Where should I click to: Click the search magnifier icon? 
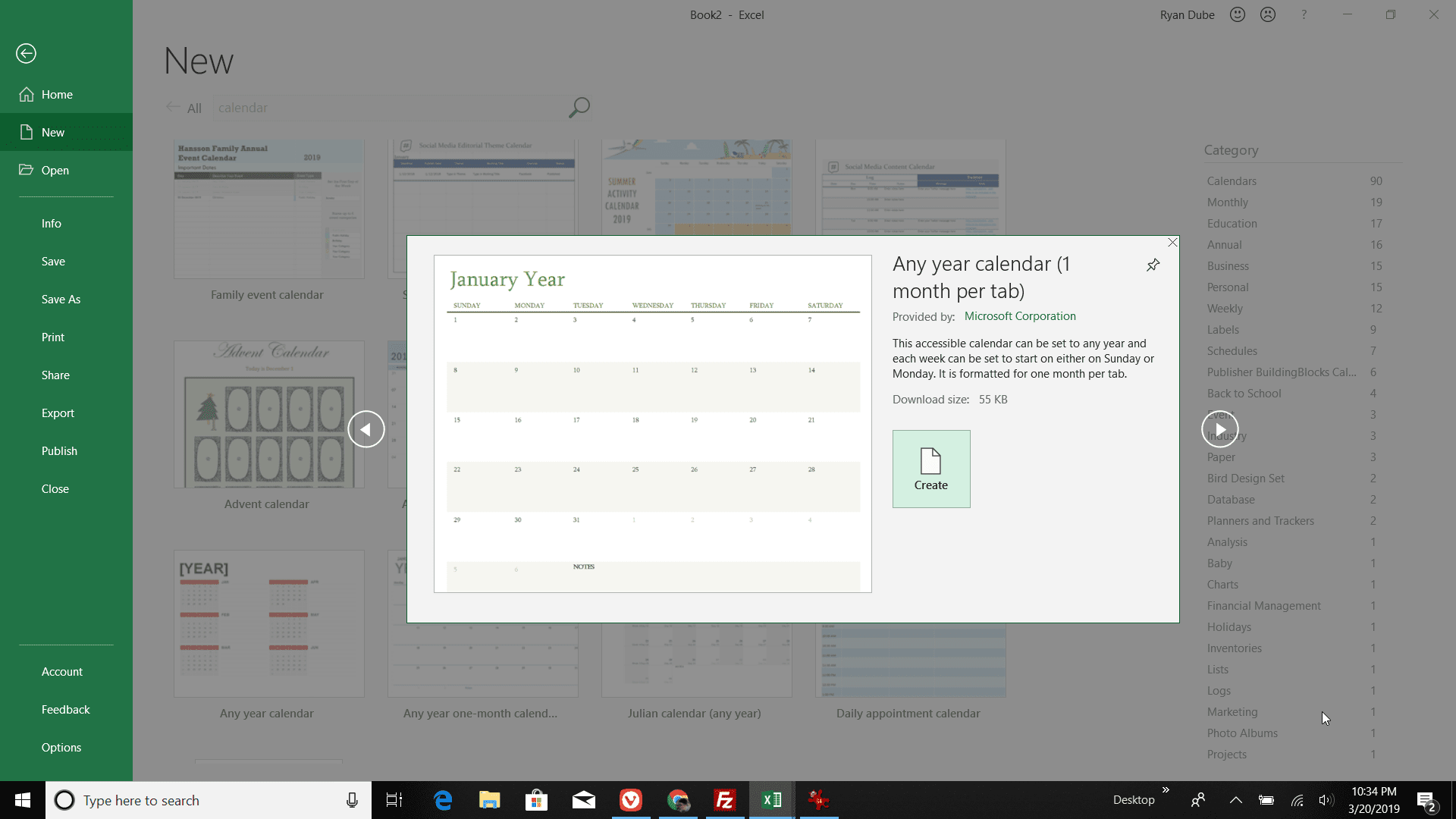579,108
